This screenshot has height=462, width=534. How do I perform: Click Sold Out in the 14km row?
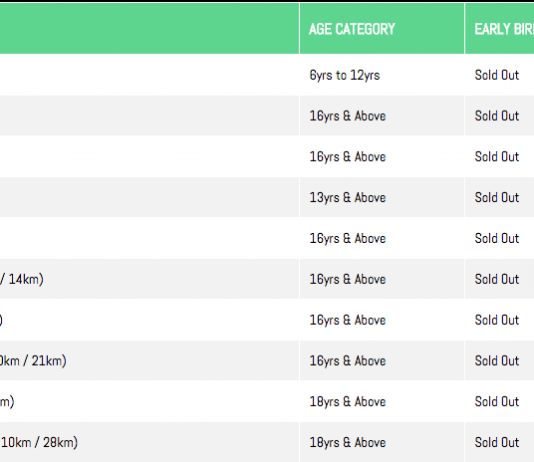497,279
